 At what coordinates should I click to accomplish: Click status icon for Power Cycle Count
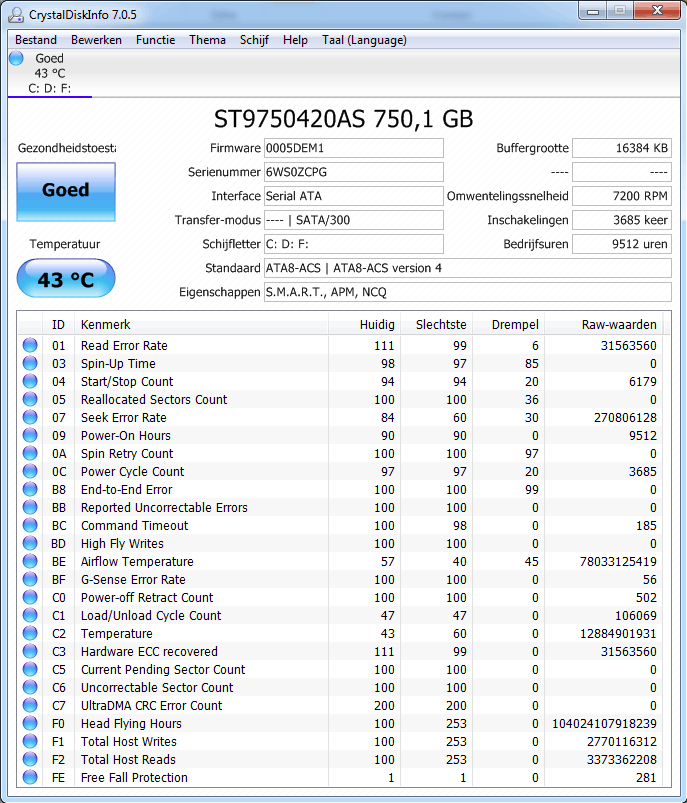pos(30,471)
